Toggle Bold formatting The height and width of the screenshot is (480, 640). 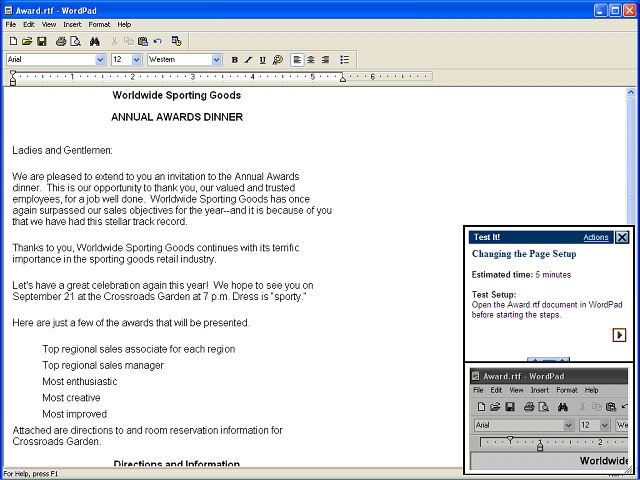(235, 60)
